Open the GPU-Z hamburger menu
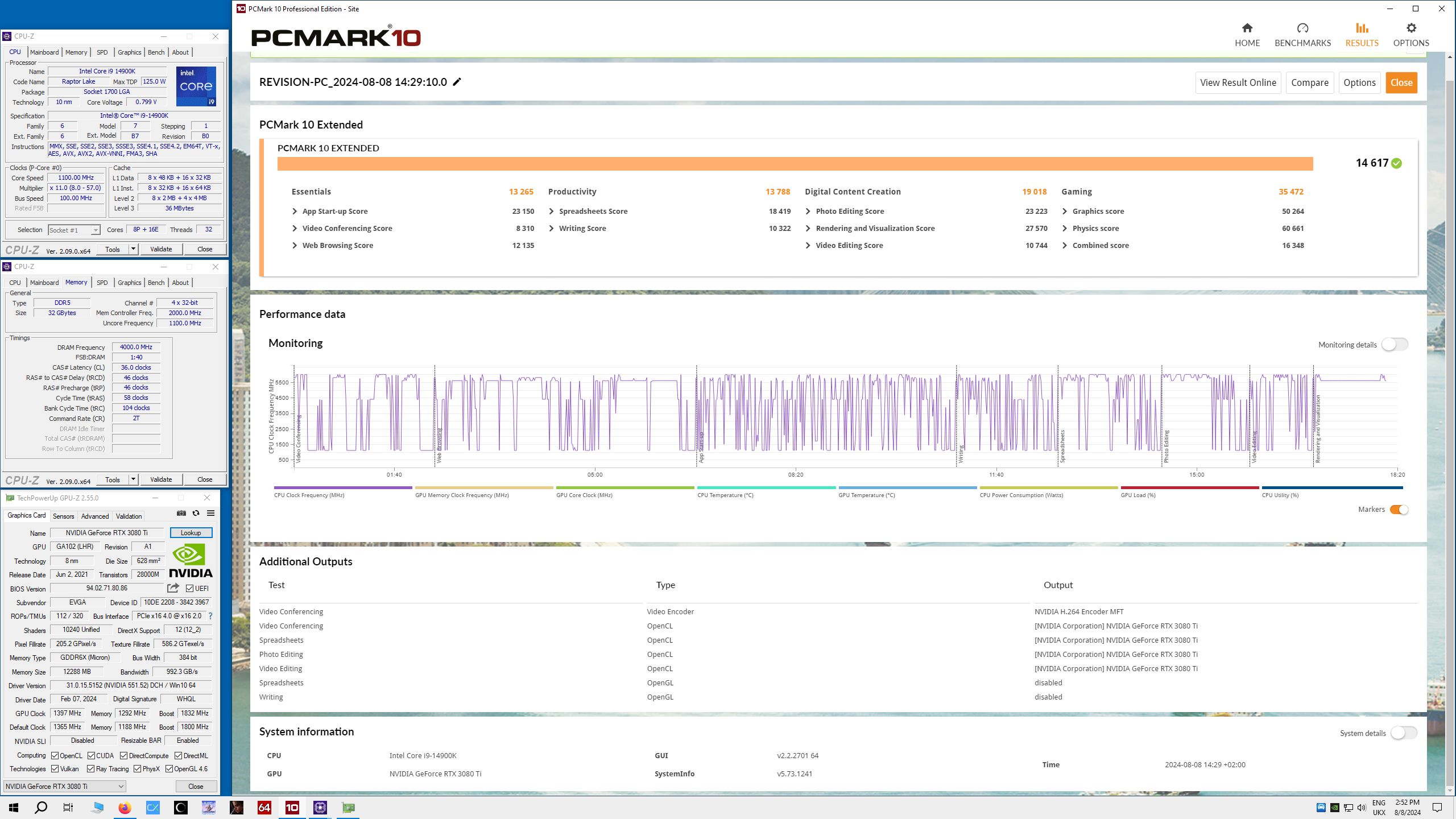Viewport: 1456px width, 819px height. pos(210,513)
